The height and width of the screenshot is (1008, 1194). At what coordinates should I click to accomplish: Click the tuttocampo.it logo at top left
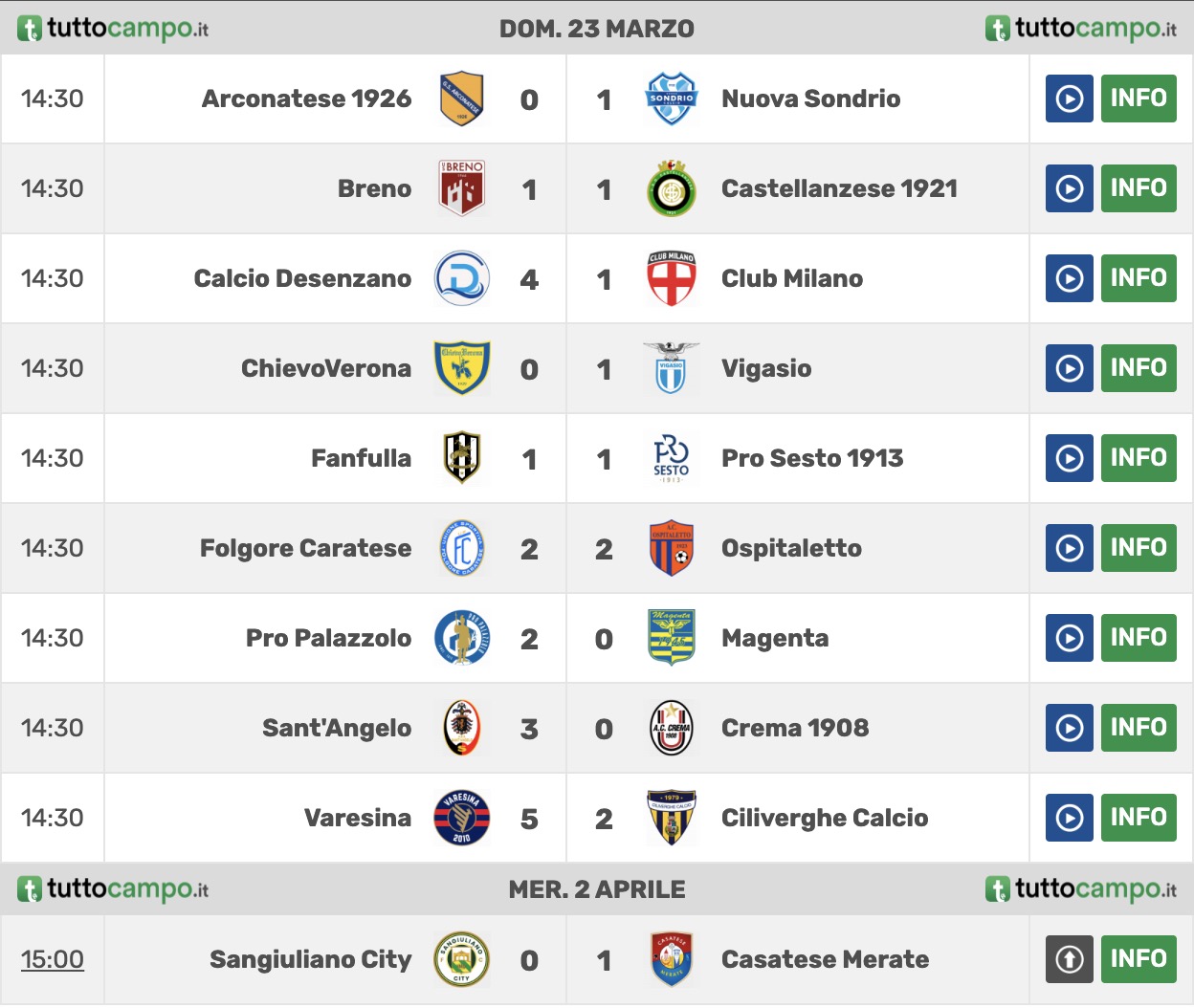pyautogui.click(x=113, y=29)
